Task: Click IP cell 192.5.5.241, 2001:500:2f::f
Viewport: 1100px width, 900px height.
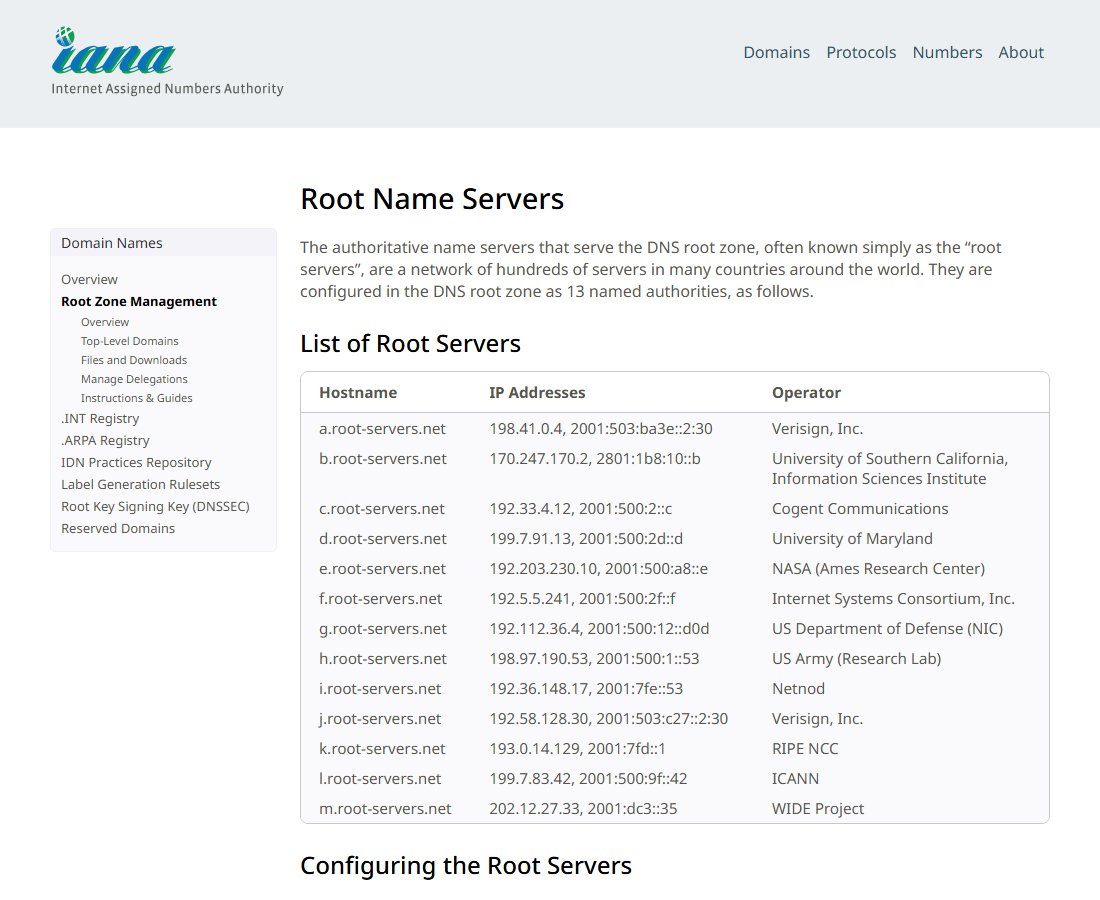Action: [582, 599]
